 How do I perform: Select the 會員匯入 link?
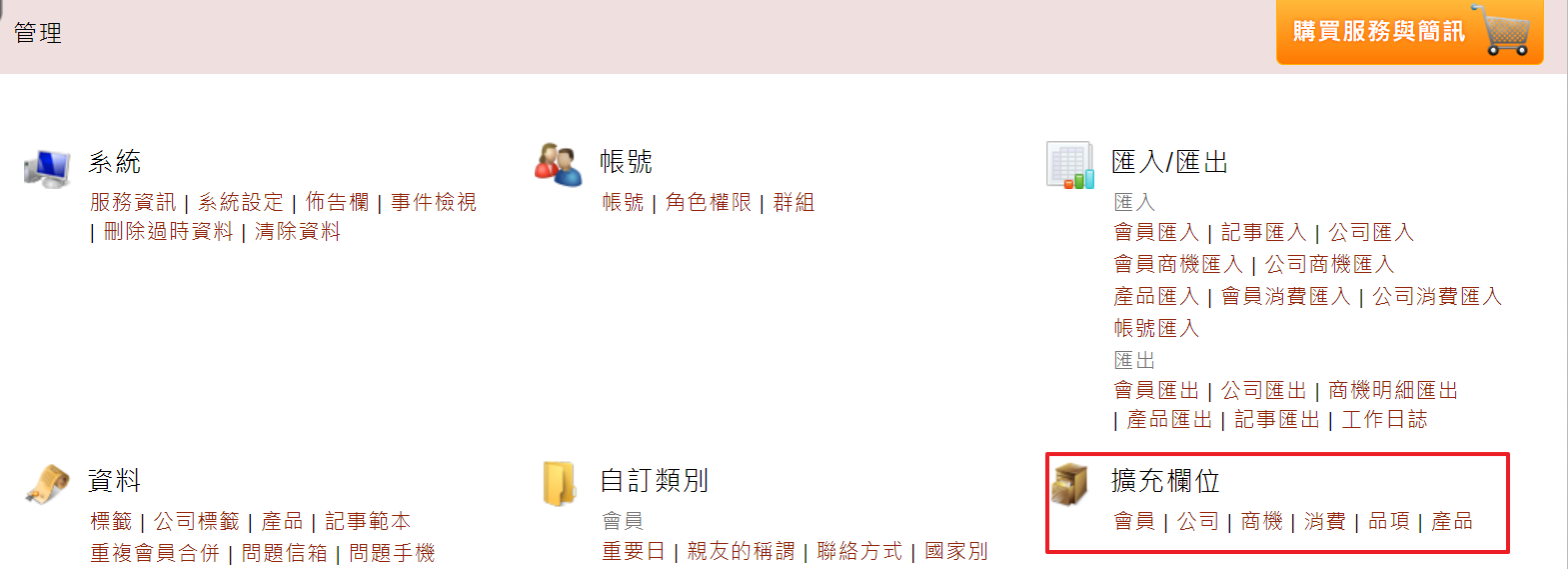pos(1156,233)
